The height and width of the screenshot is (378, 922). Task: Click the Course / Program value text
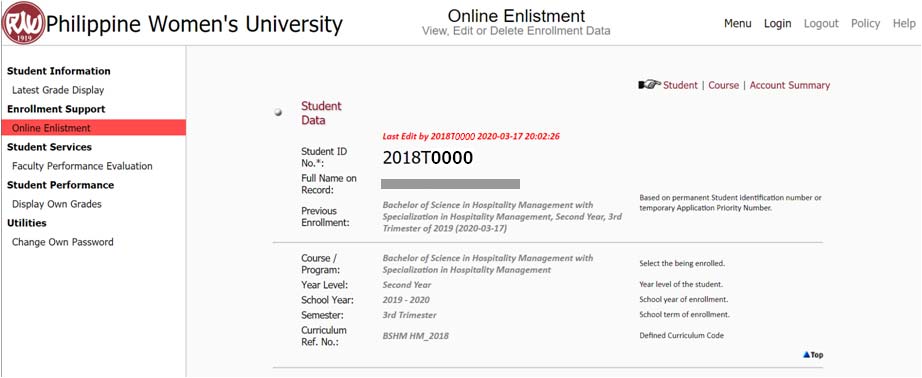(x=488, y=264)
